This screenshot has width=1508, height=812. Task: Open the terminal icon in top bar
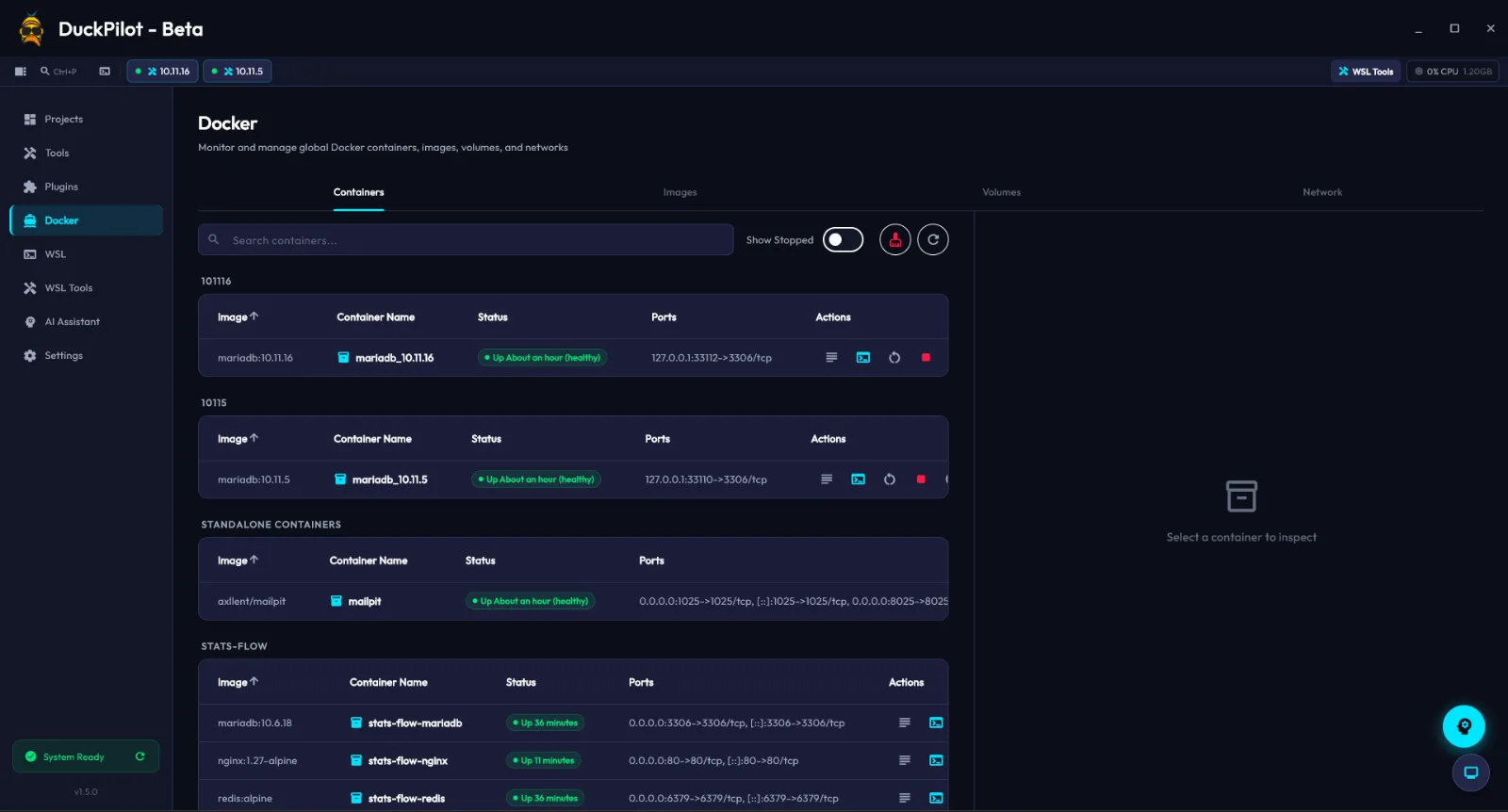click(x=105, y=72)
